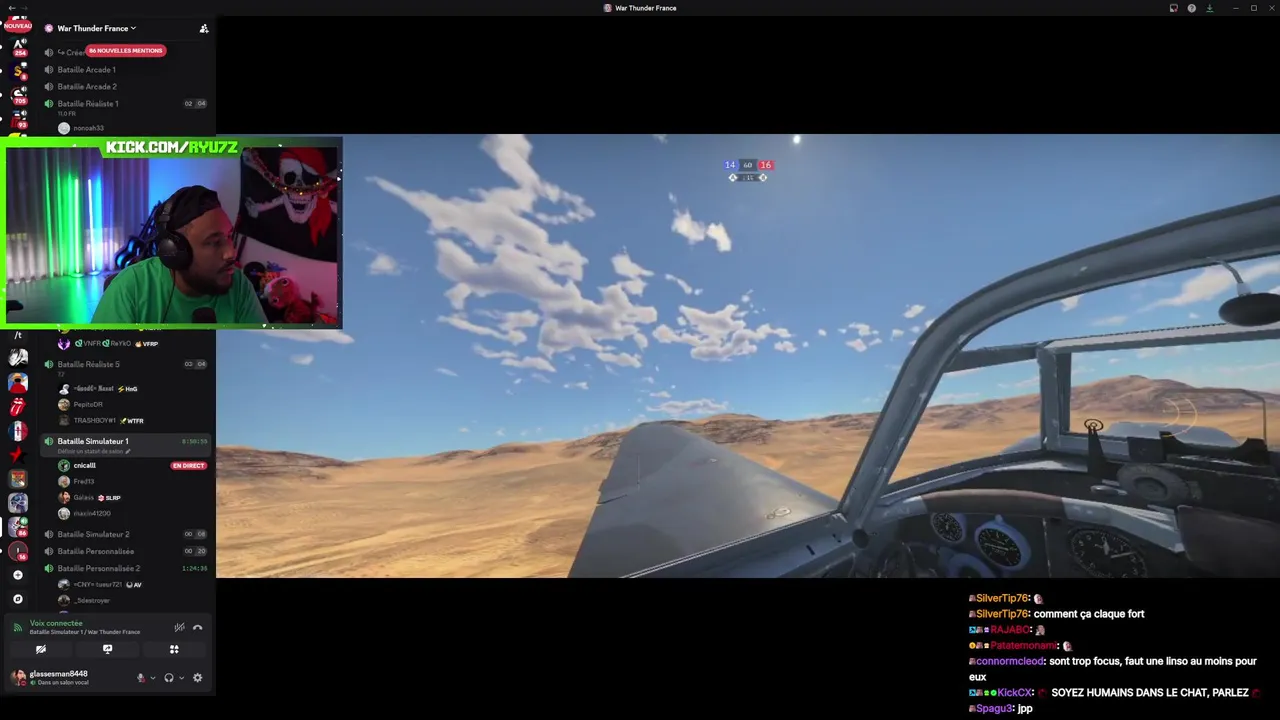The width and height of the screenshot is (1280, 720).
Task: Open the server with the 86 badge
Action: click(x=18, y=527)
